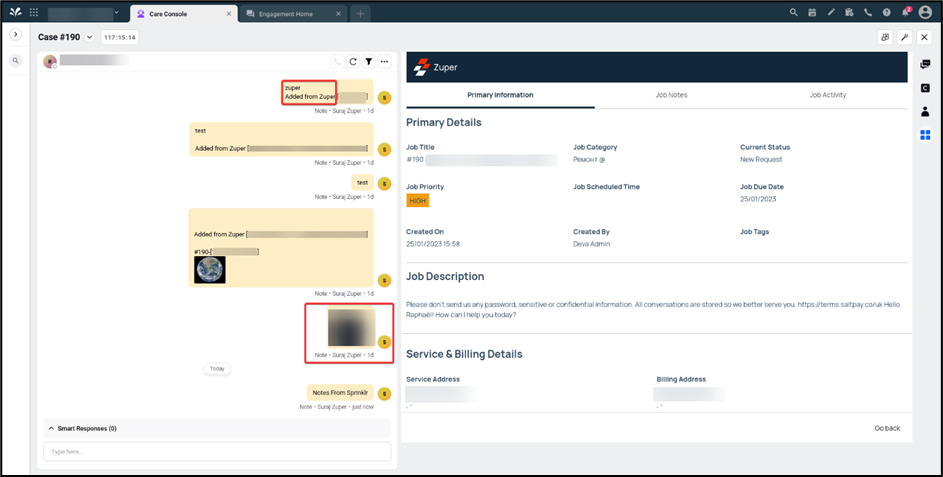Viewport: 943px width, 477px height.
Task: Close the Care Console tab
Action: click(x=229, y=14)
